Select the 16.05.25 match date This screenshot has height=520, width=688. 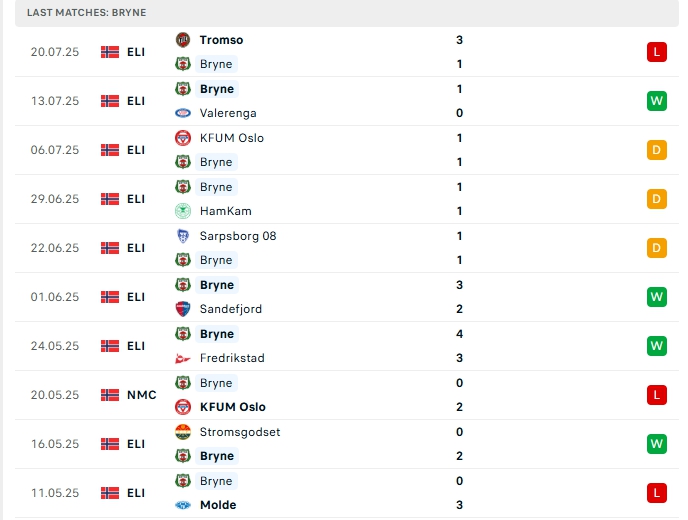54,444
